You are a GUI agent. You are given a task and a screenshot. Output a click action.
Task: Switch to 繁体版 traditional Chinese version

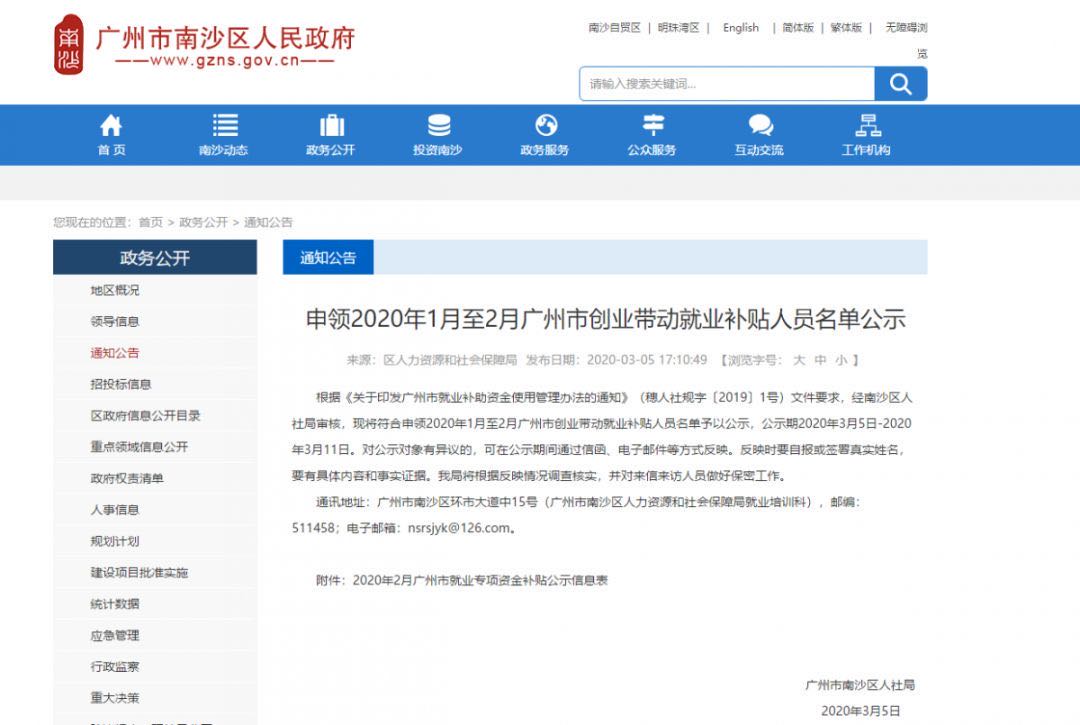(846, 28)
